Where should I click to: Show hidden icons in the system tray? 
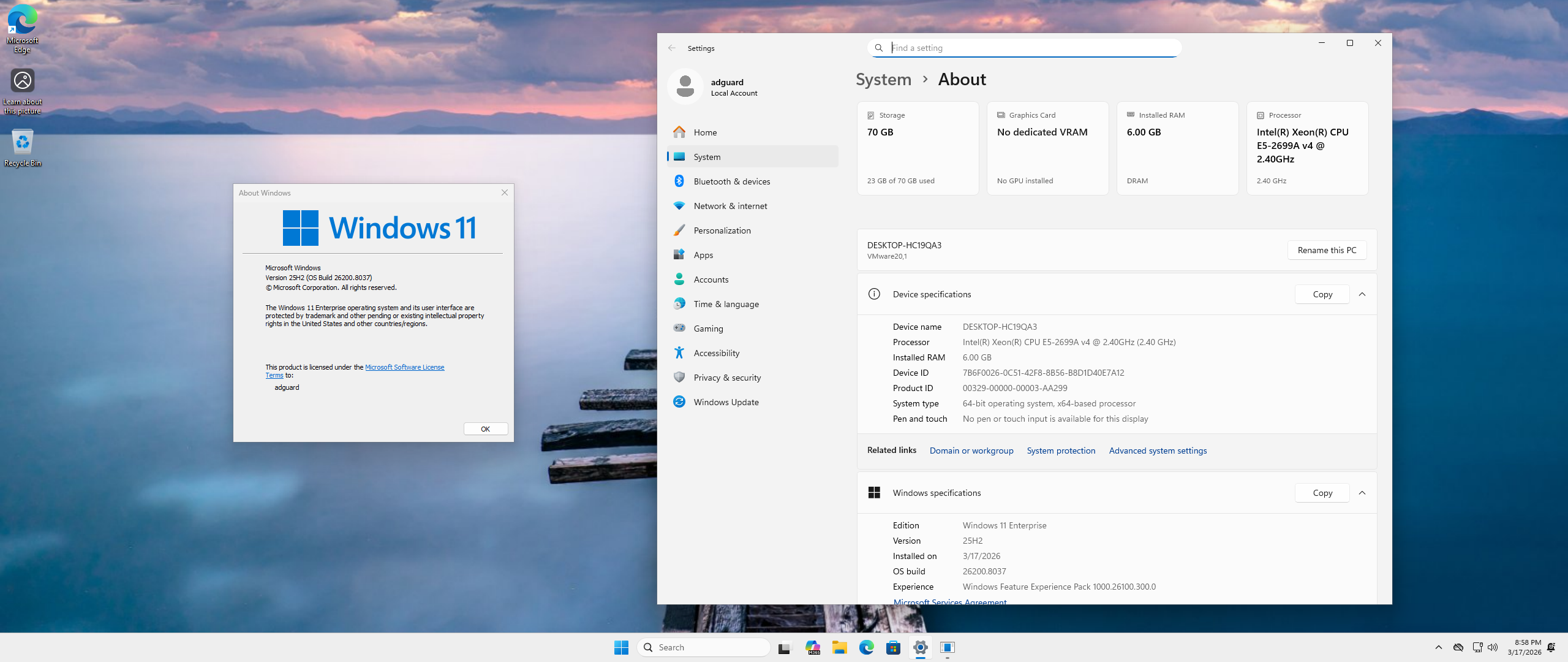(x=1438, y=647)
